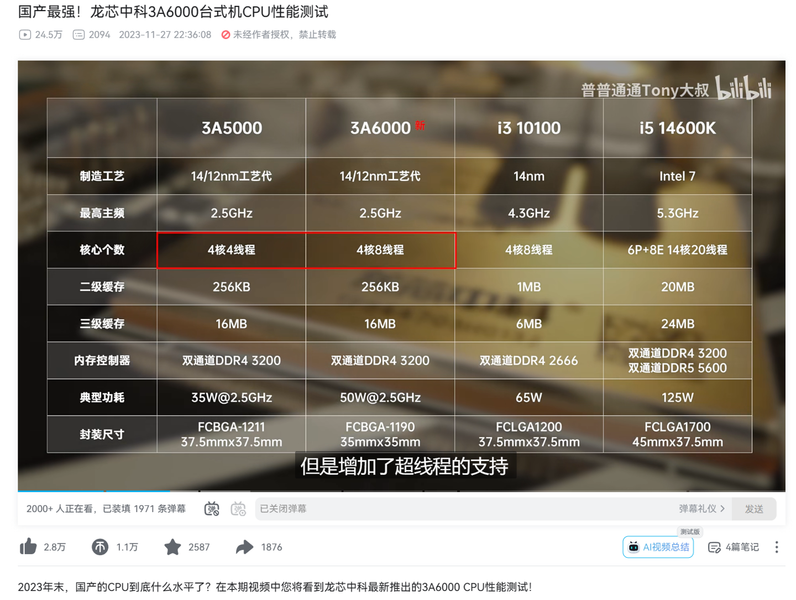
Task: Click the 65W cell
Action: pos(529,397)
